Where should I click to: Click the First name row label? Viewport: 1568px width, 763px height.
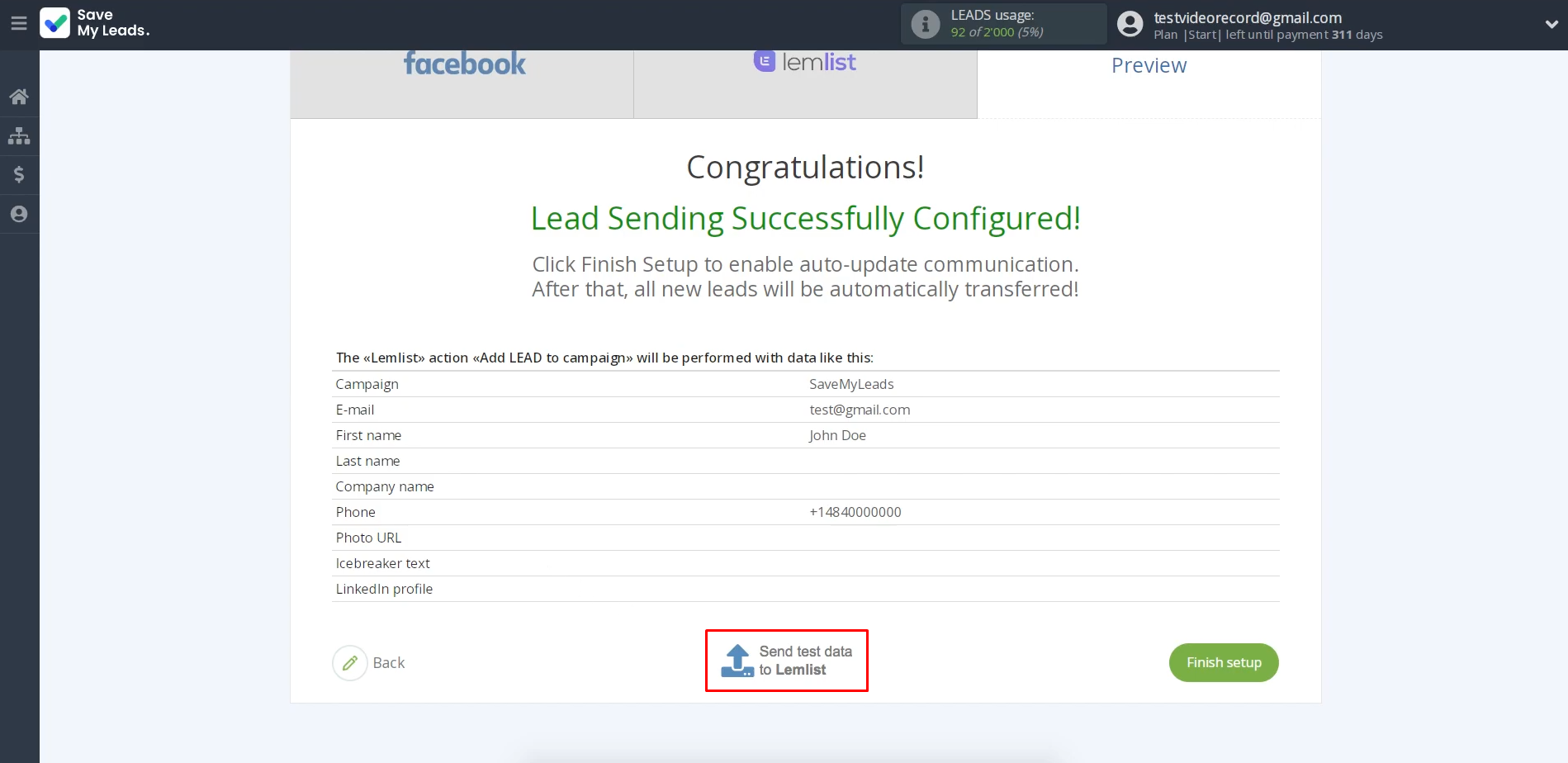368,435
